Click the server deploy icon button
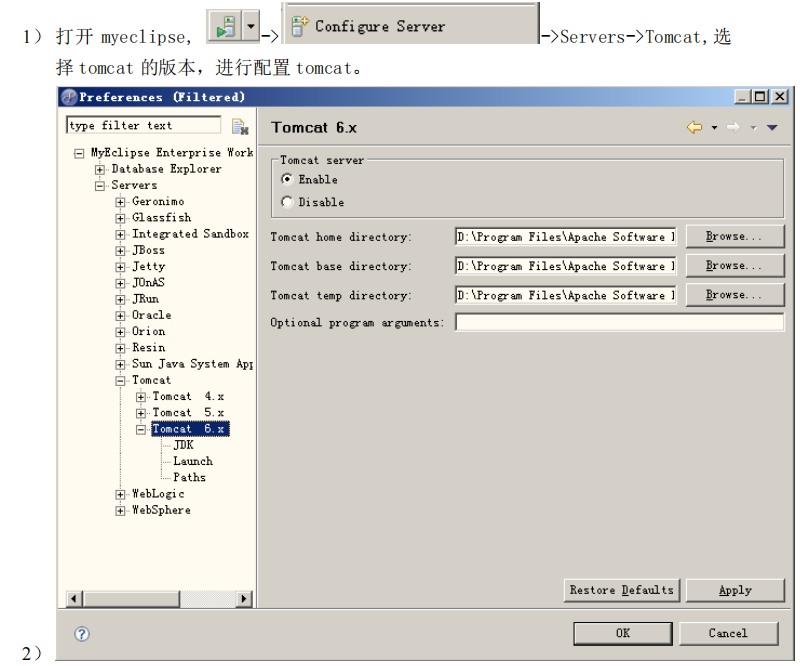The height and width of the screenshot is (666, 803). [224, 26]
